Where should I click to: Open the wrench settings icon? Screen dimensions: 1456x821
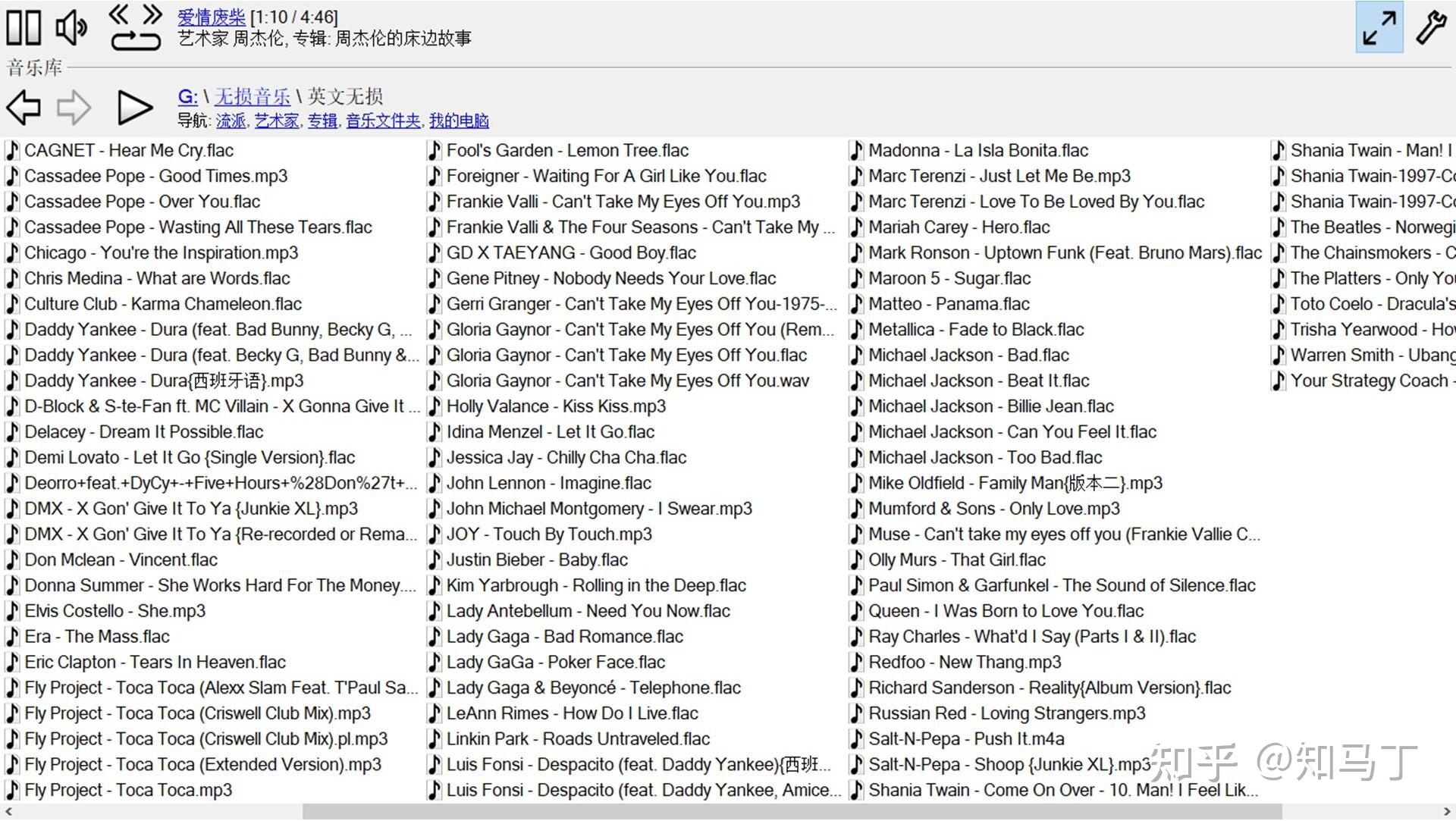1430,27
